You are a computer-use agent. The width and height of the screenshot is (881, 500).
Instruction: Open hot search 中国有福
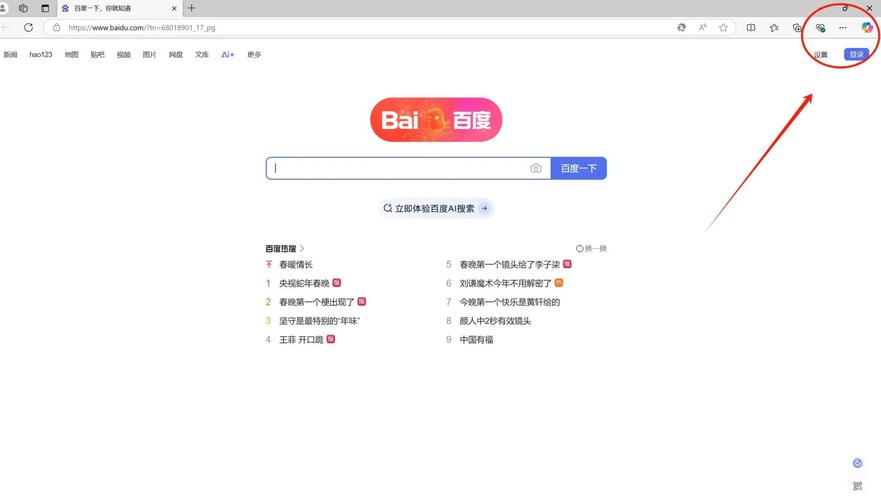coord(476,339)
